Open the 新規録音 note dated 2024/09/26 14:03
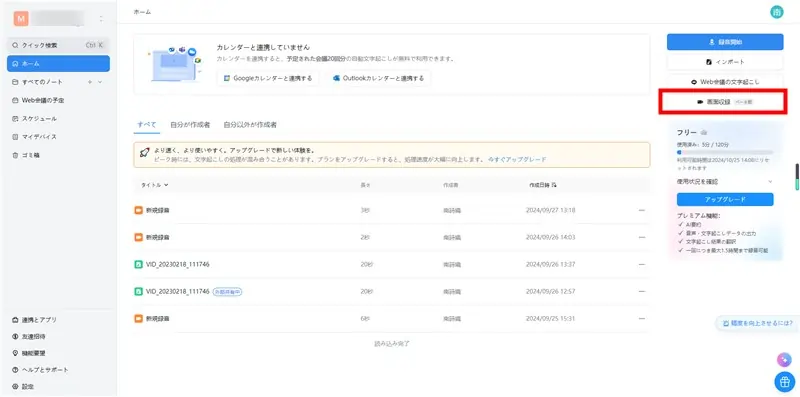Image resolution: width=800 pixels, height=397 pixels. (x=158, y=237)
